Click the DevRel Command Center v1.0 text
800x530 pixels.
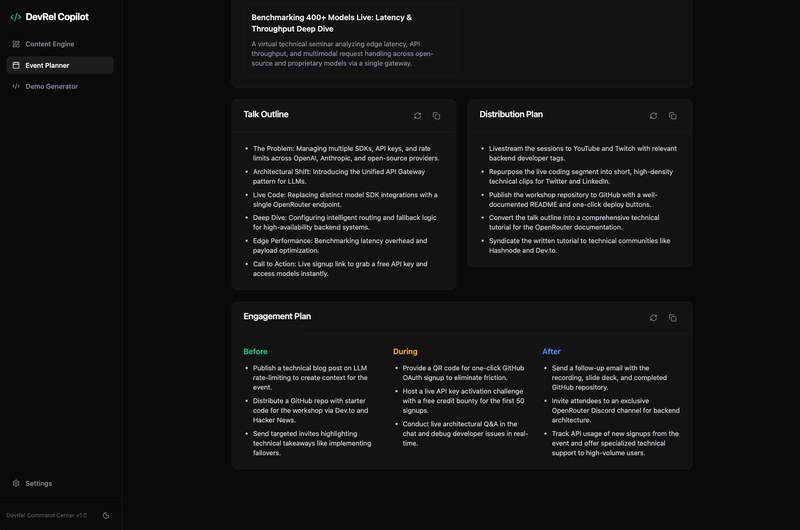[x=47, y=515]
